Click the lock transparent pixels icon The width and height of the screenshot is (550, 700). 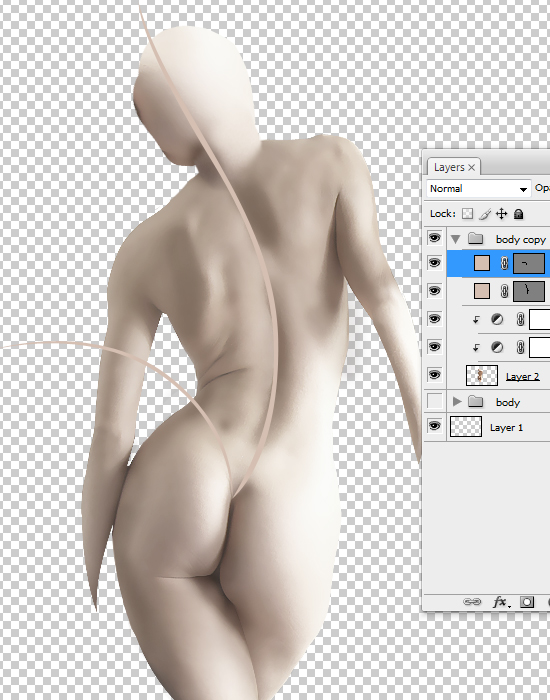click(x=467, y=214)
